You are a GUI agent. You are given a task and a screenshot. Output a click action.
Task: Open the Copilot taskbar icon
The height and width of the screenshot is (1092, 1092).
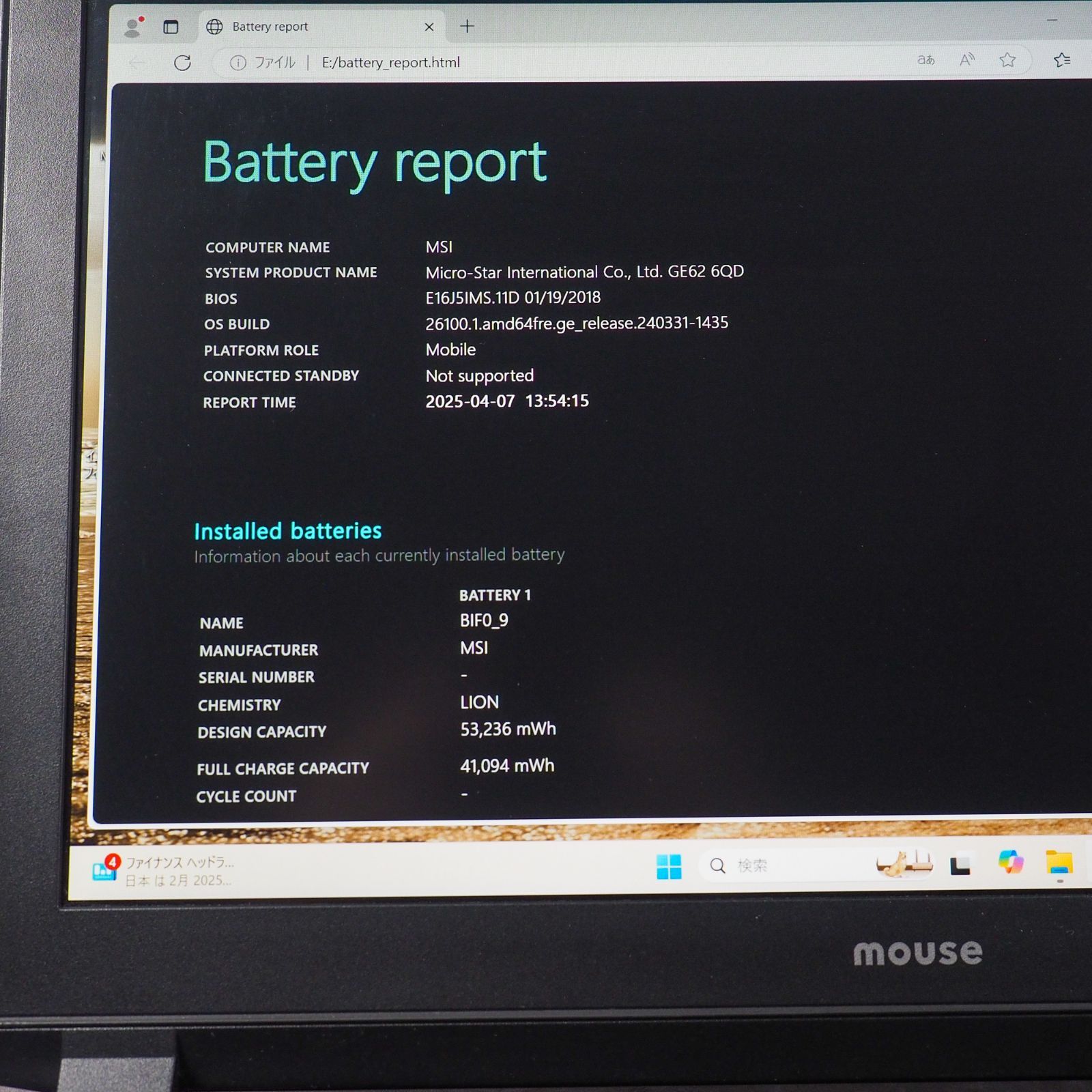(1011, 862)
